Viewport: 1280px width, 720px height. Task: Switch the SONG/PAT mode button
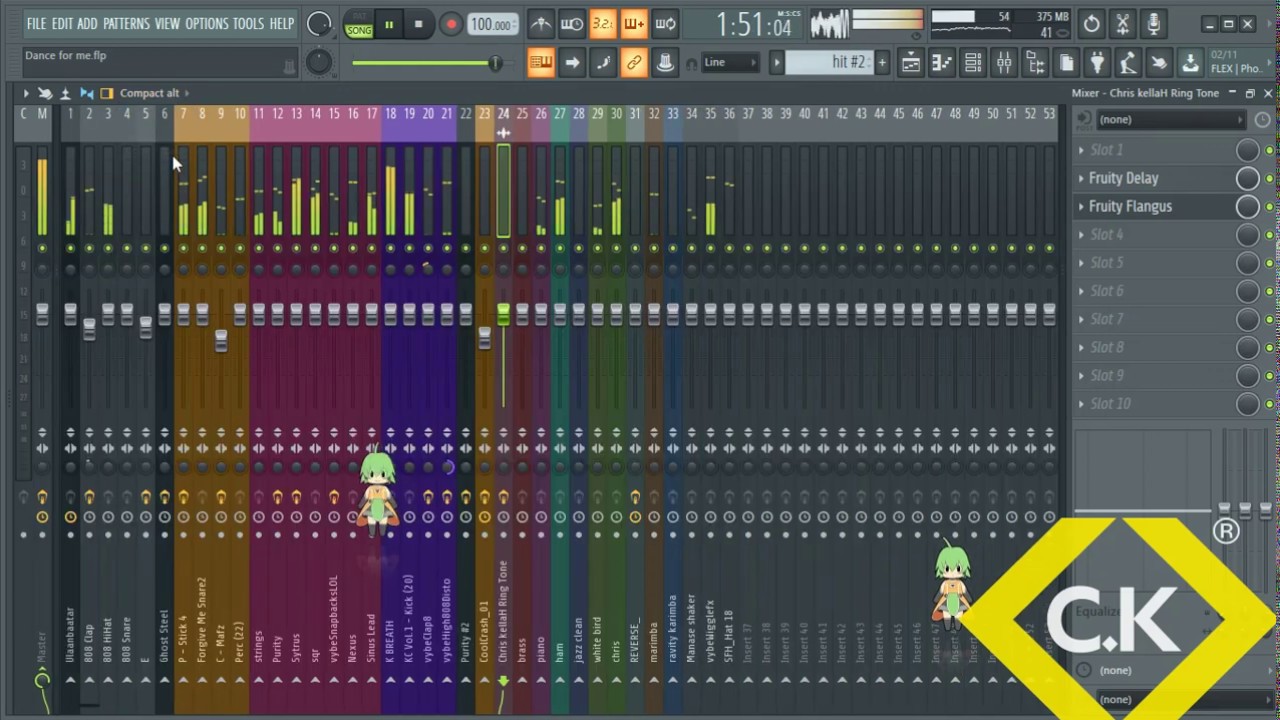tap(358, 24)
